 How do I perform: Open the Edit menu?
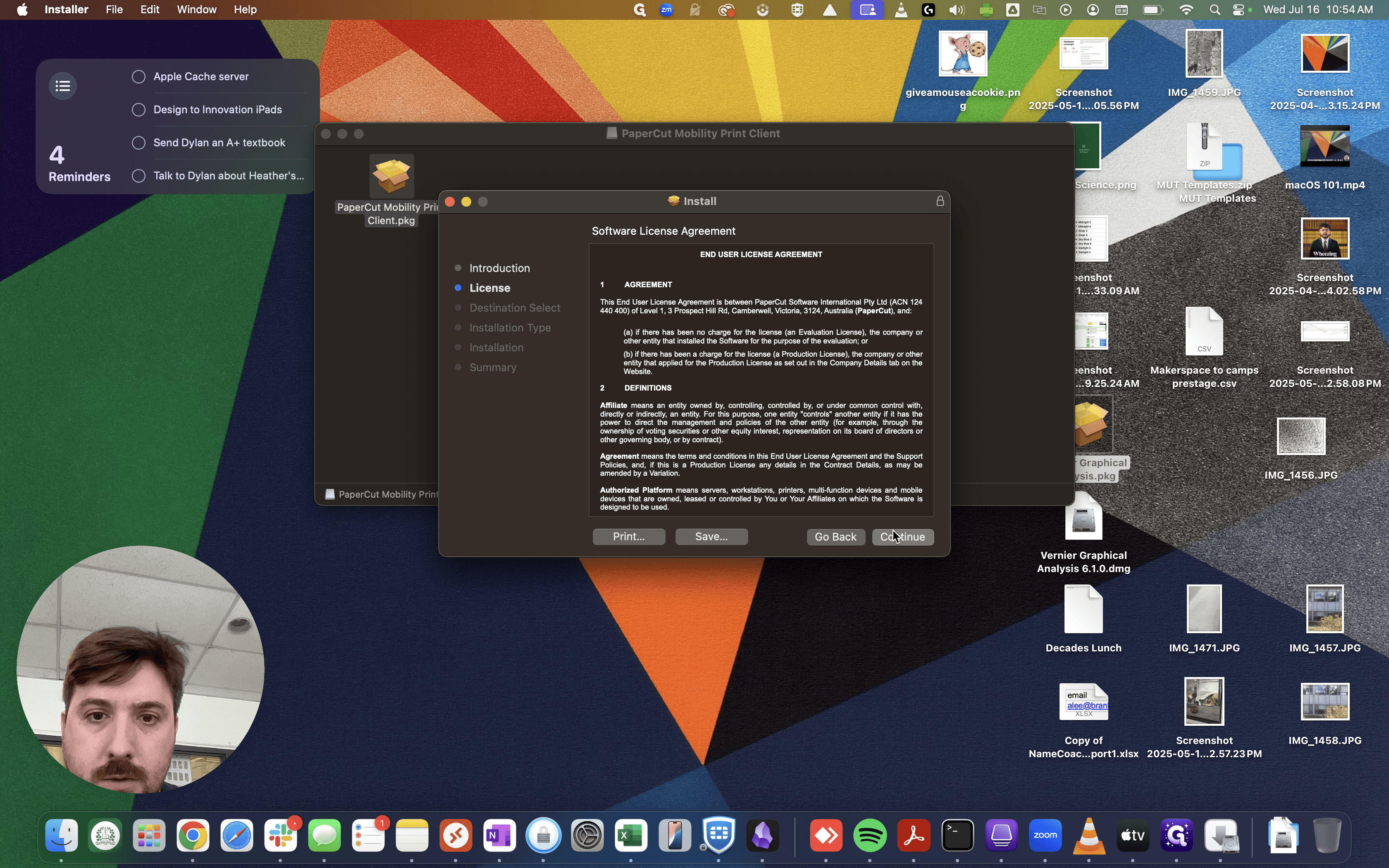150,10
